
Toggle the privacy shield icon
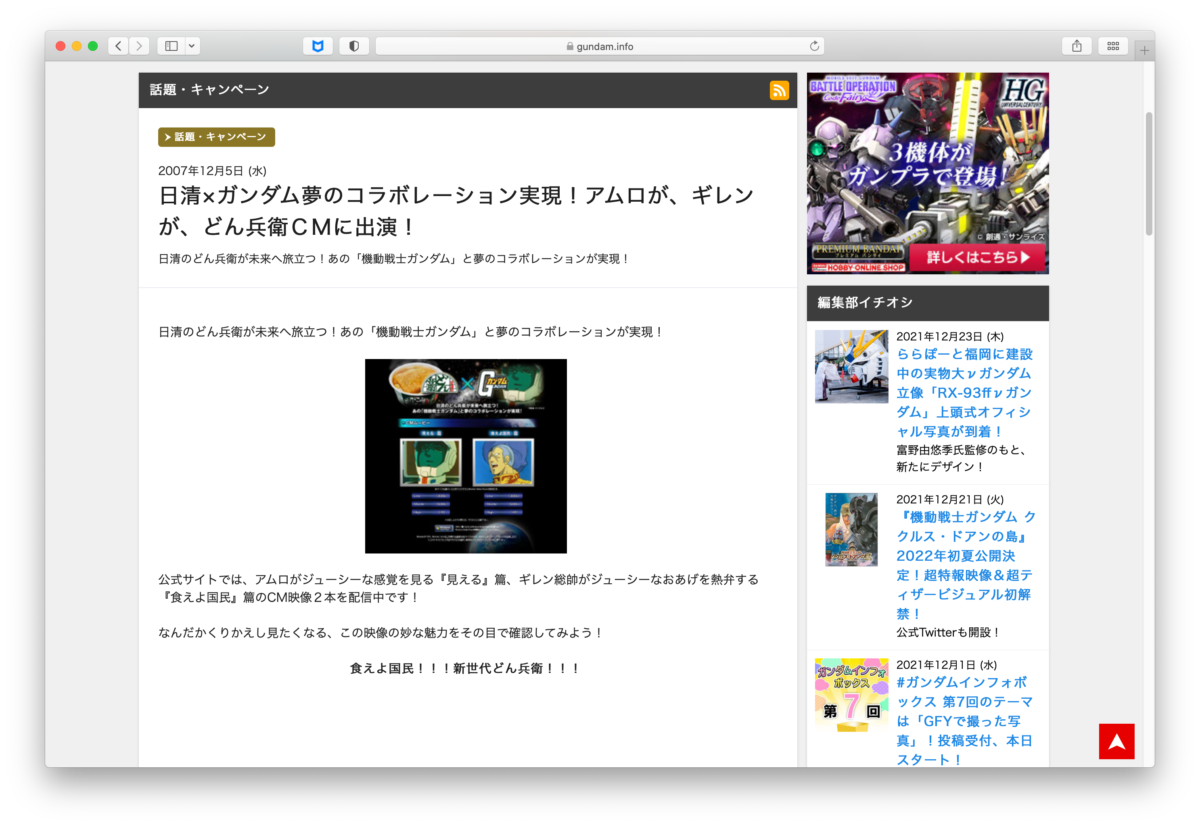pyautogui.click(x=354, y=45)
